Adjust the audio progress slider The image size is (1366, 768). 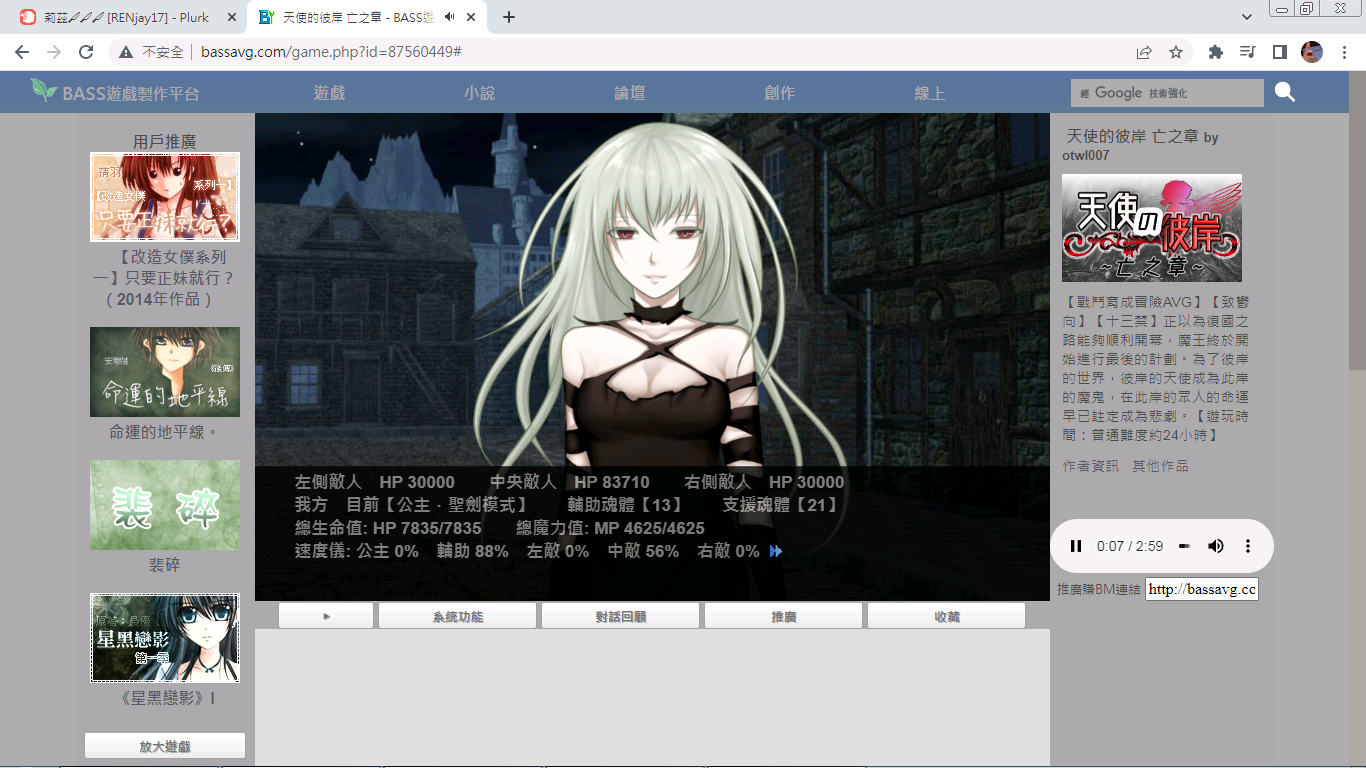[x=1184, y=546]
